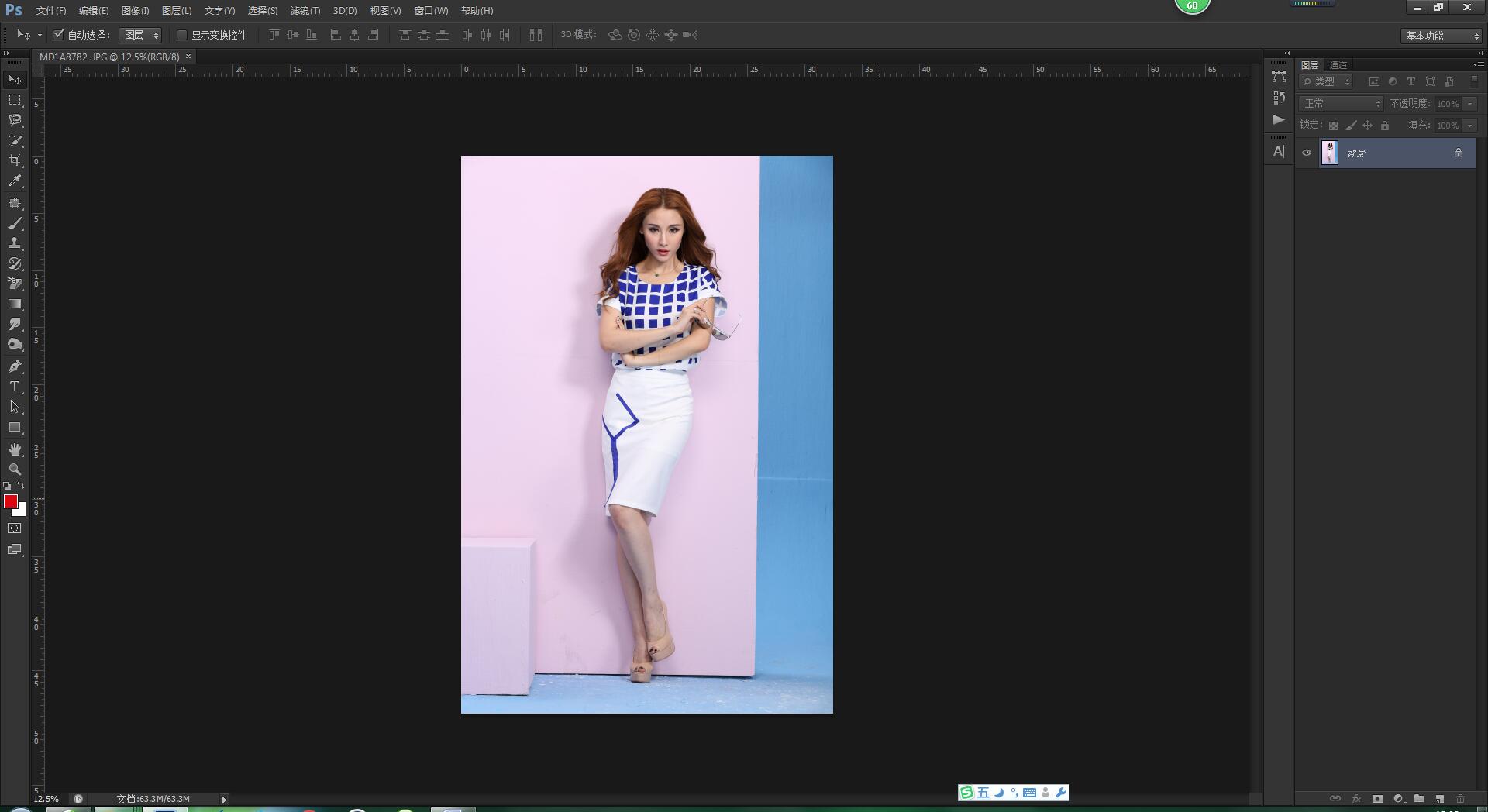Select the Zoom tool
Viewport: 1488px width, 812px height.
click(x=15, y=470)
